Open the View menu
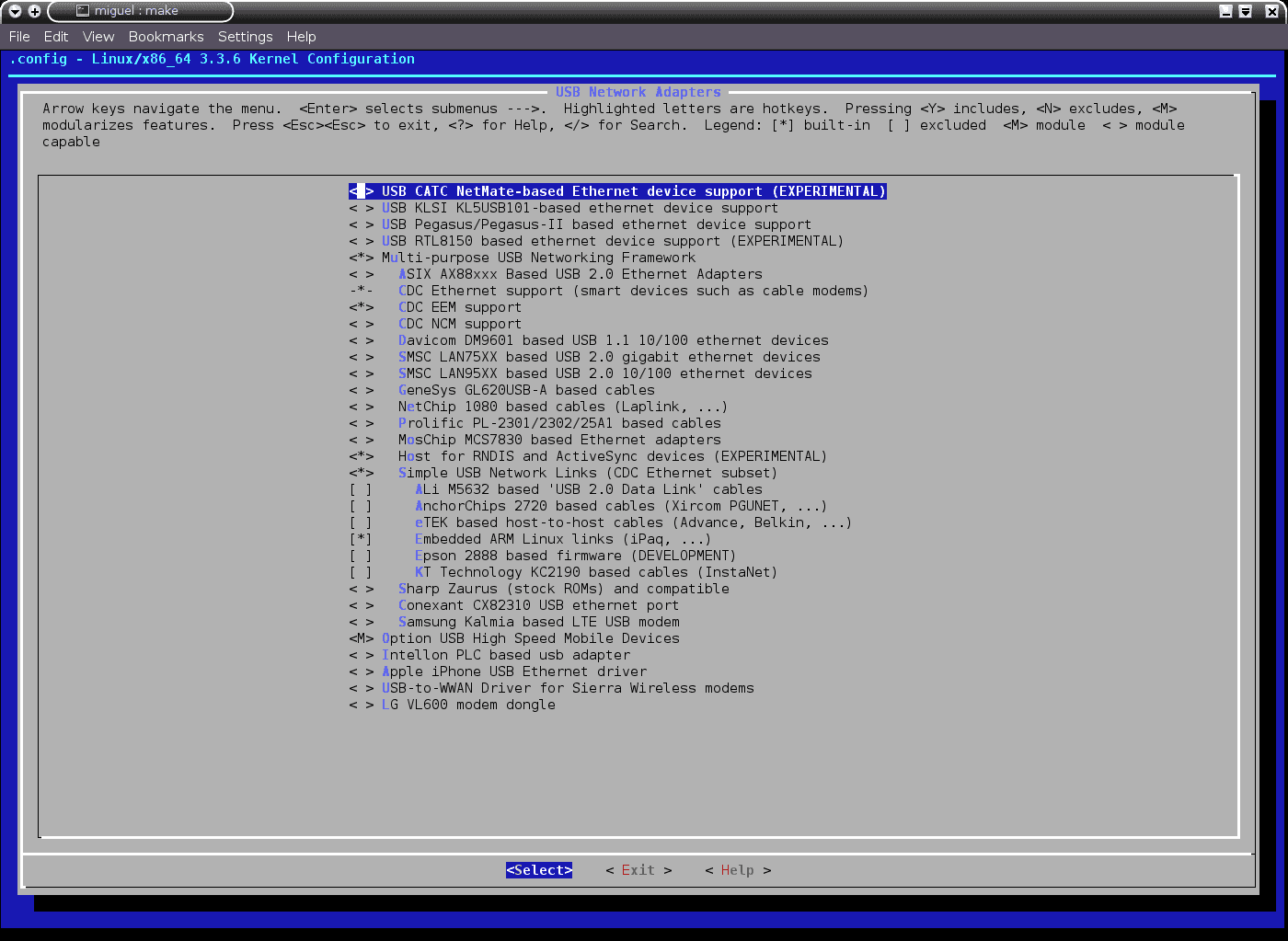This screenshot has width=1288, height=941. pyautogui.click(x=98, y=37)
